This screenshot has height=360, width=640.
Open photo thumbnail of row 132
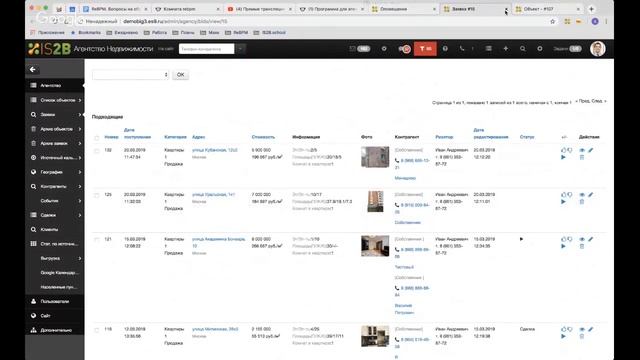[375, 157]
